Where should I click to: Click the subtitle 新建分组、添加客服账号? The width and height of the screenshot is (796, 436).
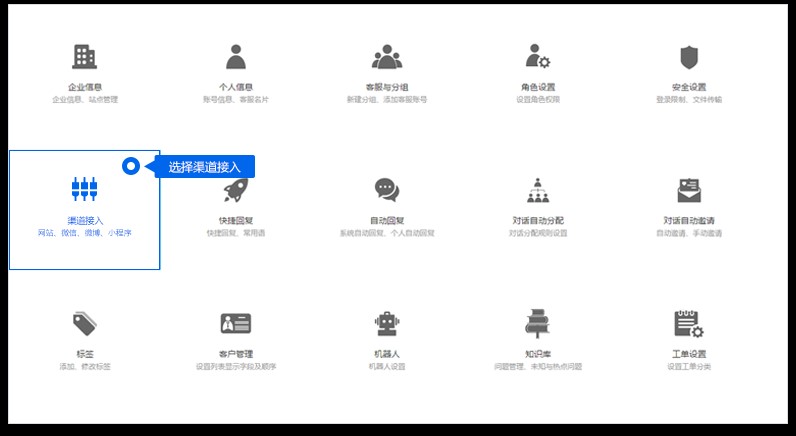[x=387, y=99]
